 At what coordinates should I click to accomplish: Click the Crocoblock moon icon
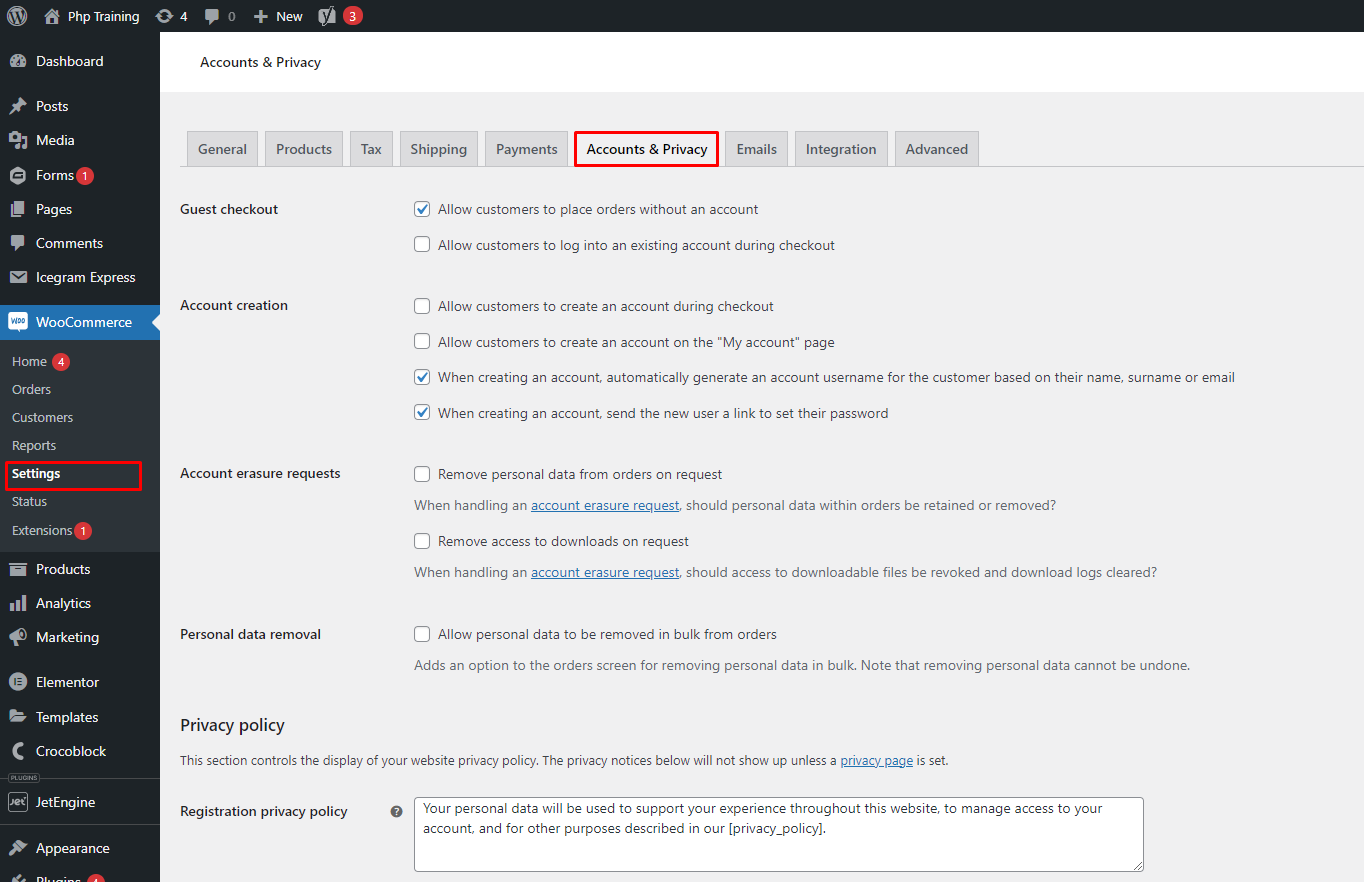[x=18, y=751]
